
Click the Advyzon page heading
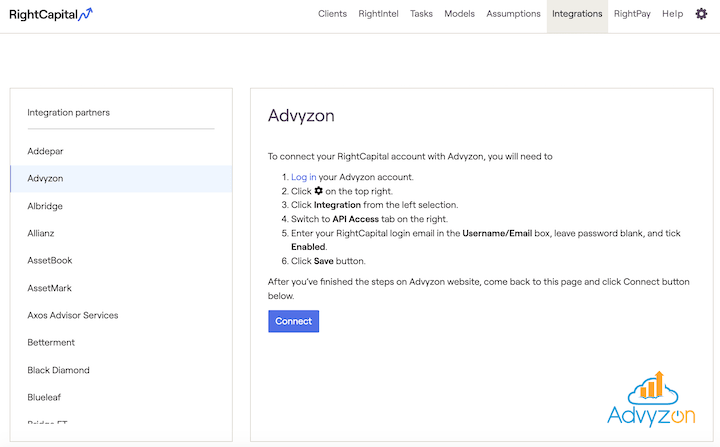click(301, 115)
